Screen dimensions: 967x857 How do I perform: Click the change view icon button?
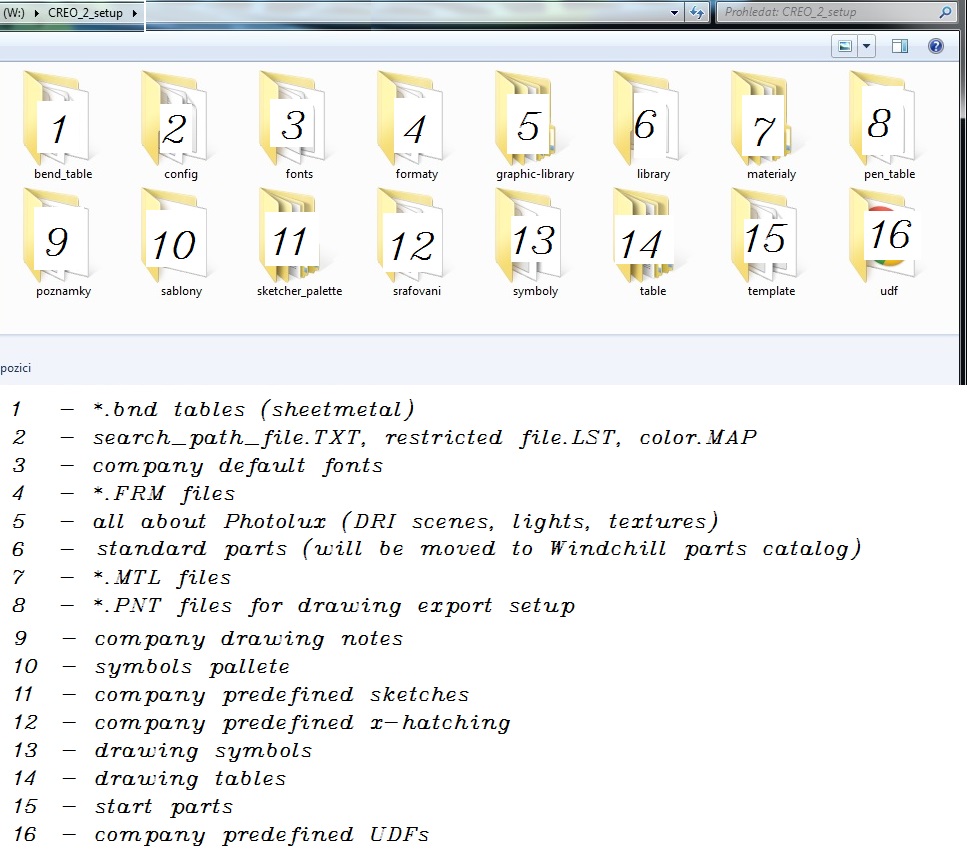pos(844,46)
